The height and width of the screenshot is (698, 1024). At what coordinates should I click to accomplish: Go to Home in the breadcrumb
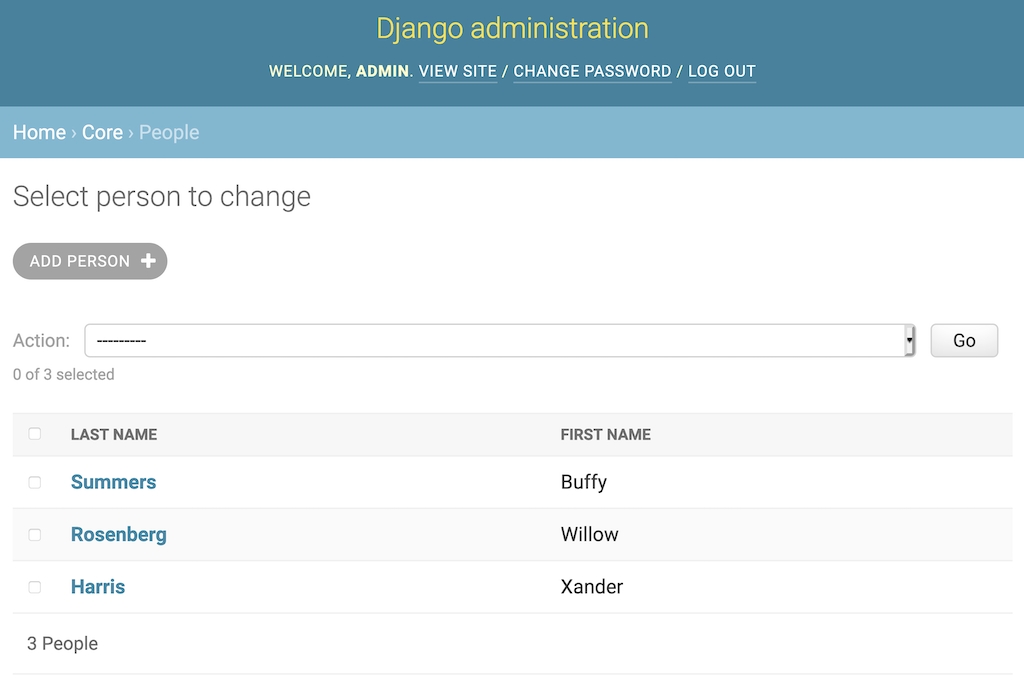pyautogui.click(x=39, y=132)
